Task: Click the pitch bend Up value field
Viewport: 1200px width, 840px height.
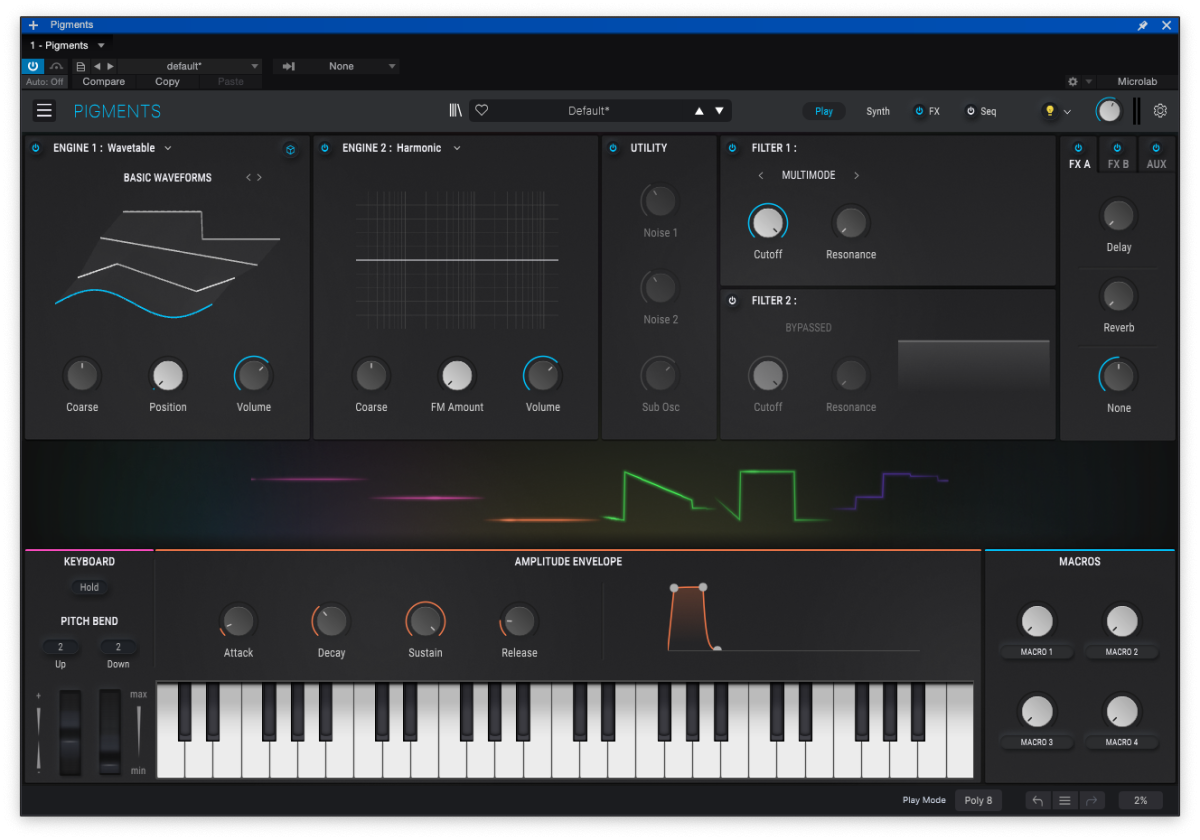Action: [61, 647]
